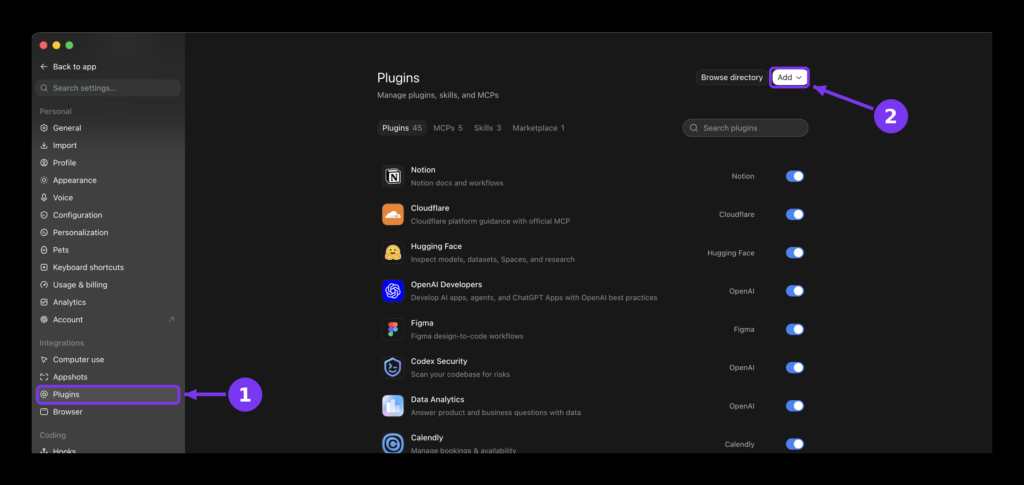Open the Add dropdown menu
The height and width of the screenshot is (485, 1024).
(x=790, y=77)
